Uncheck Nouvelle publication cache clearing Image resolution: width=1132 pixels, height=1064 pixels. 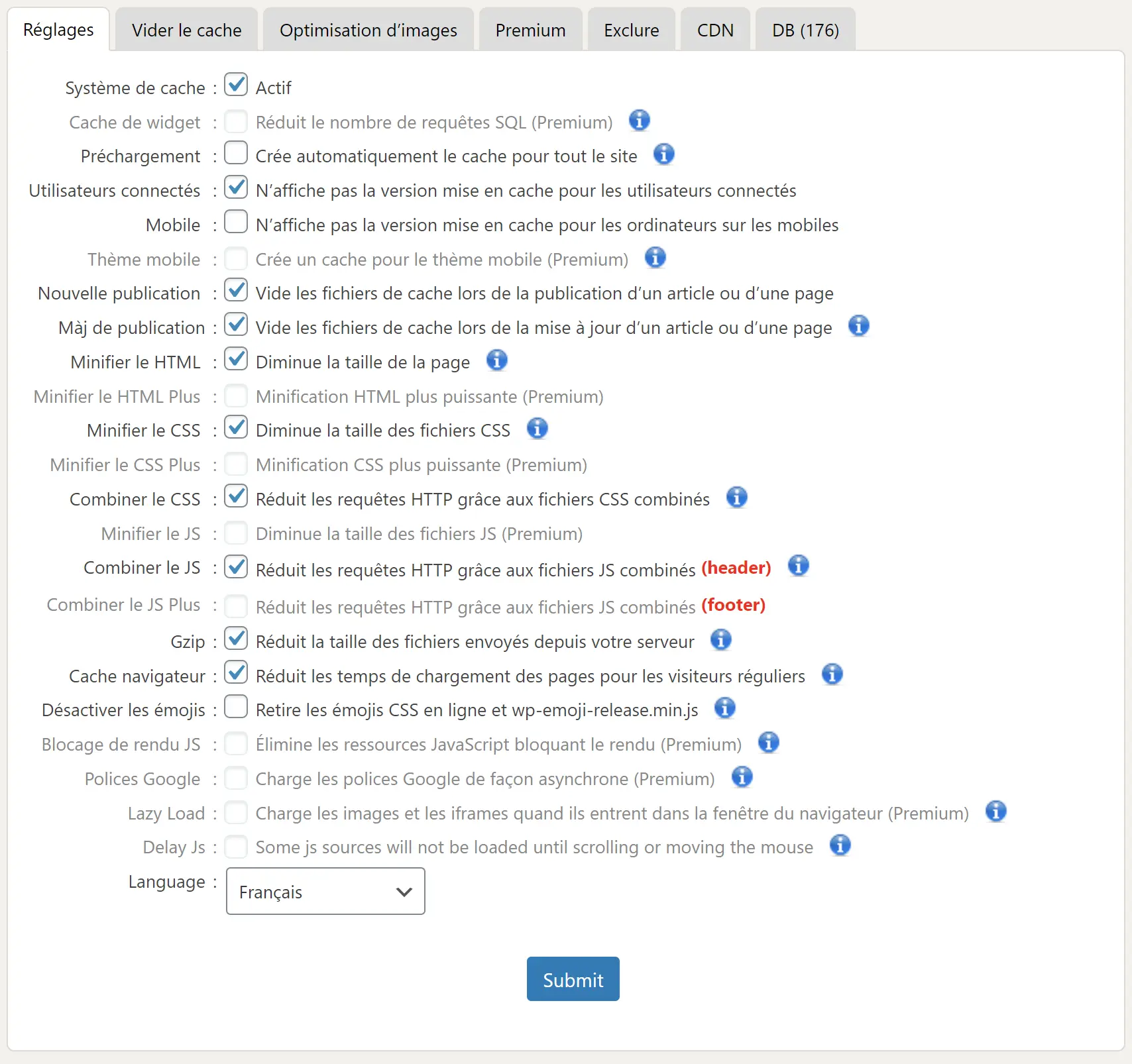[x=236, y=291]
